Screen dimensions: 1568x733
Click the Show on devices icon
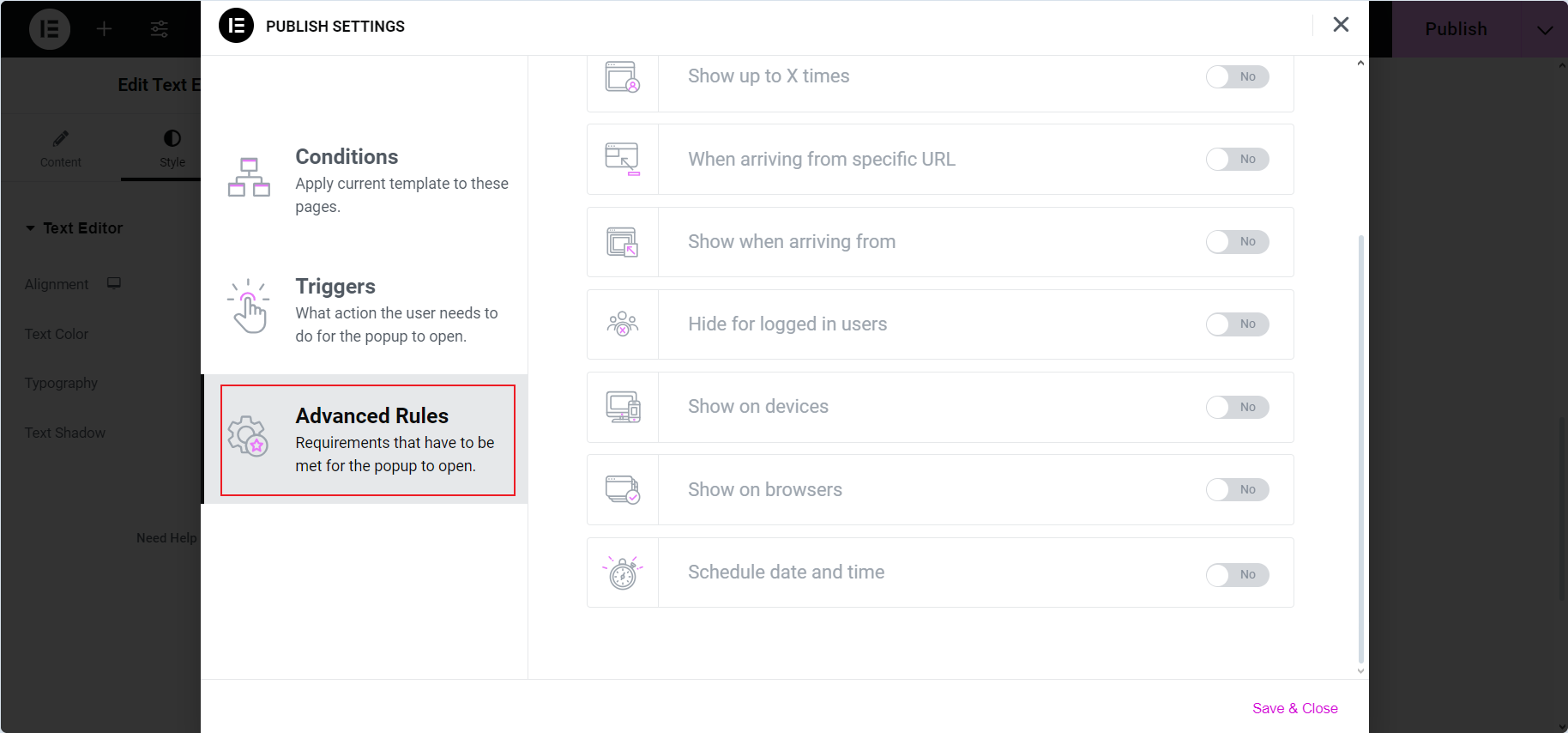coord(623,407)
